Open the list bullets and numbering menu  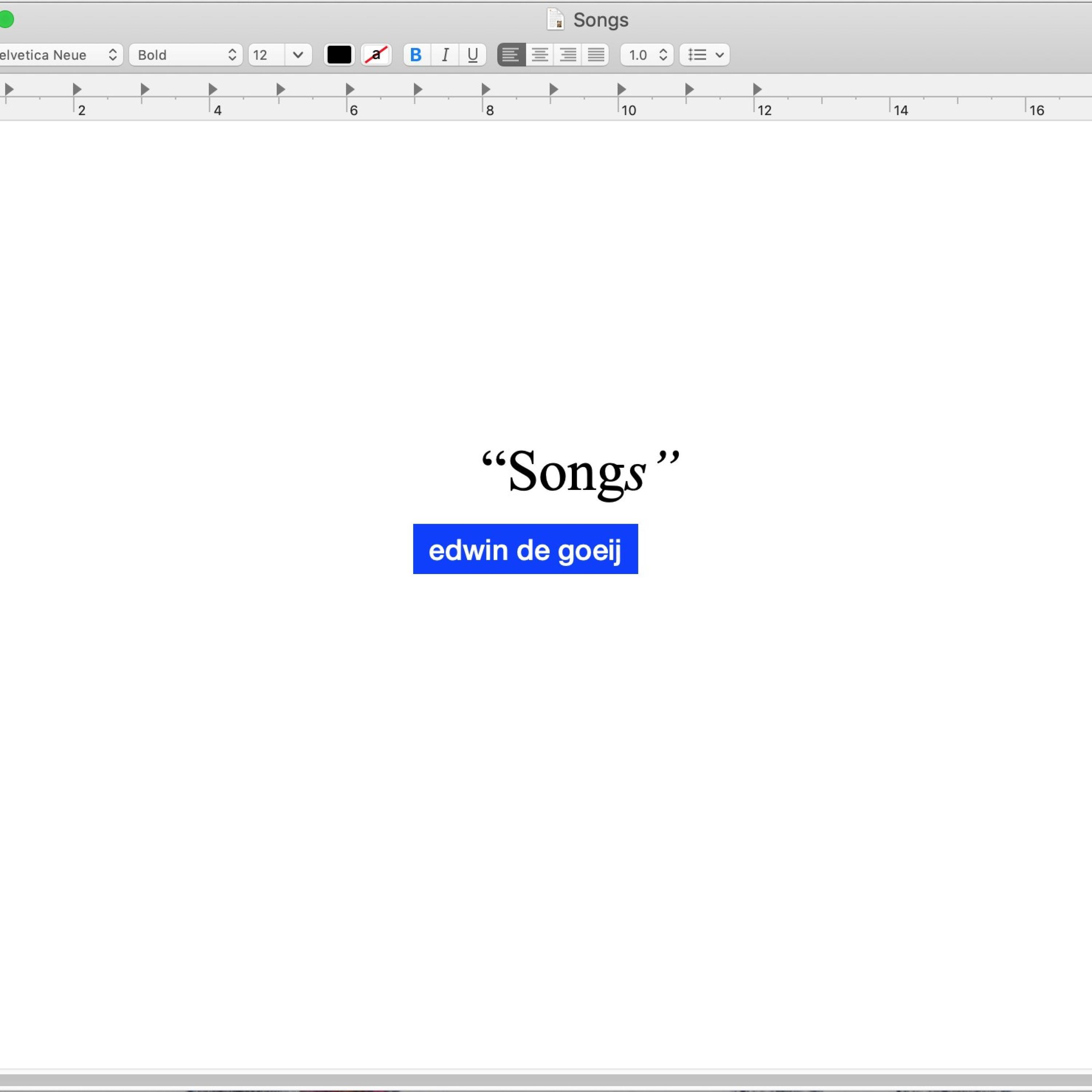tap(704, 55)
